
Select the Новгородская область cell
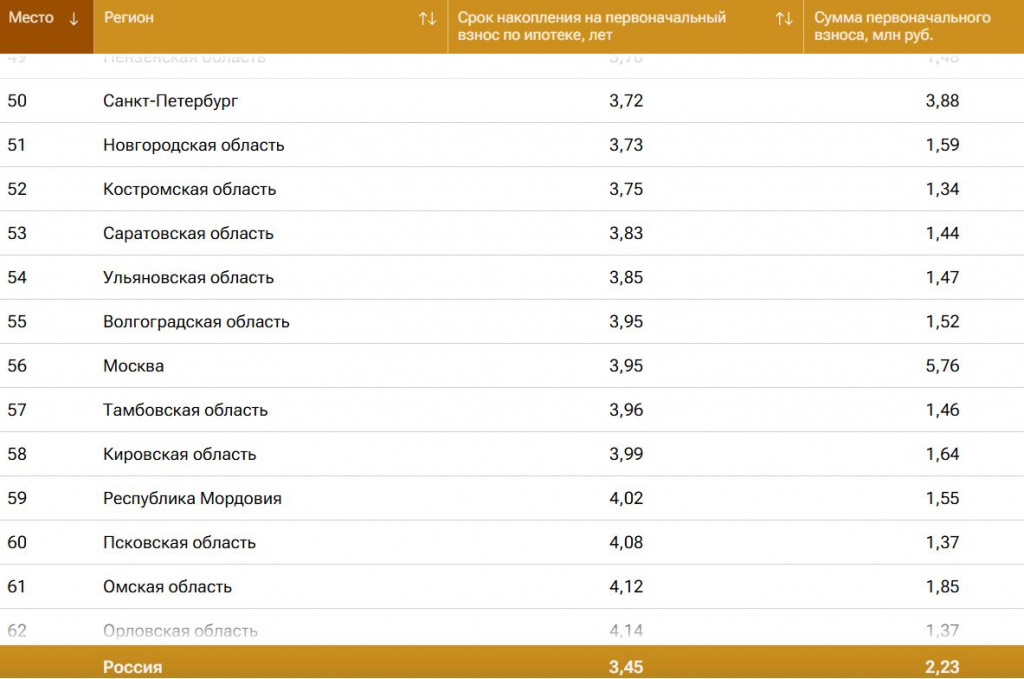point(194,145)
